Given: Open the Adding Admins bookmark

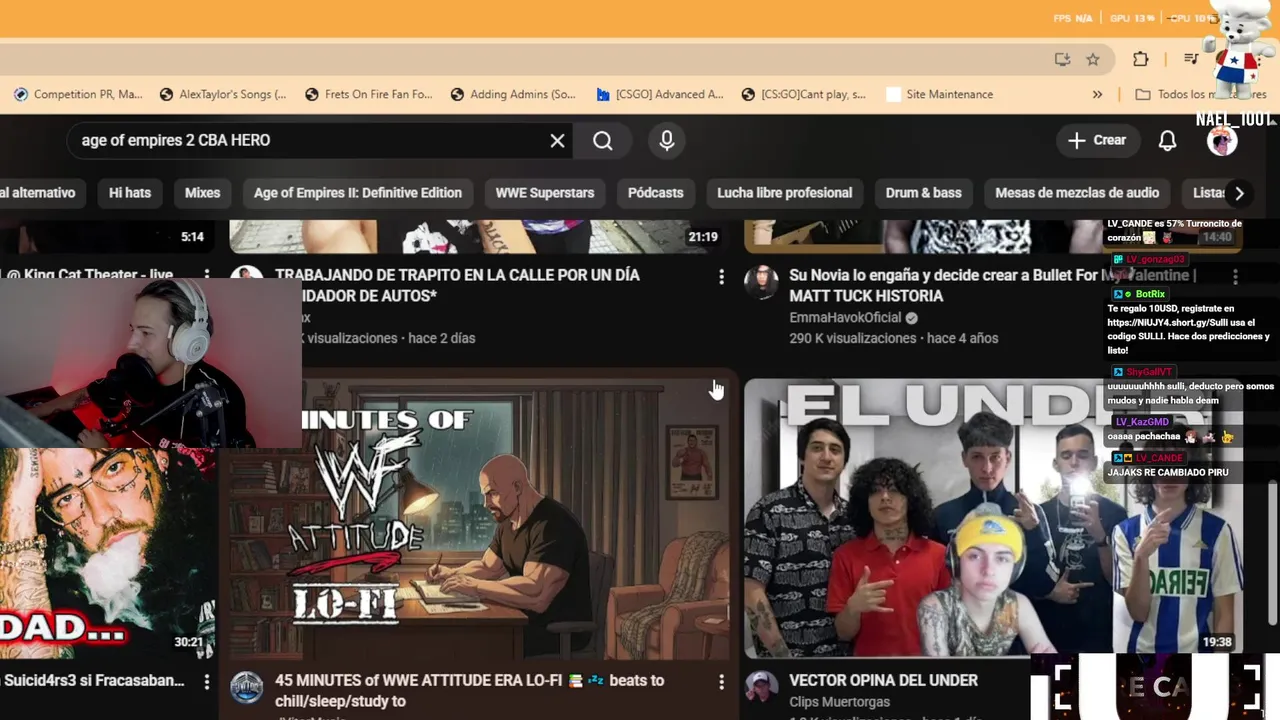Looking at the screenshot, I should pyautogui.click(x=513, y=95).
